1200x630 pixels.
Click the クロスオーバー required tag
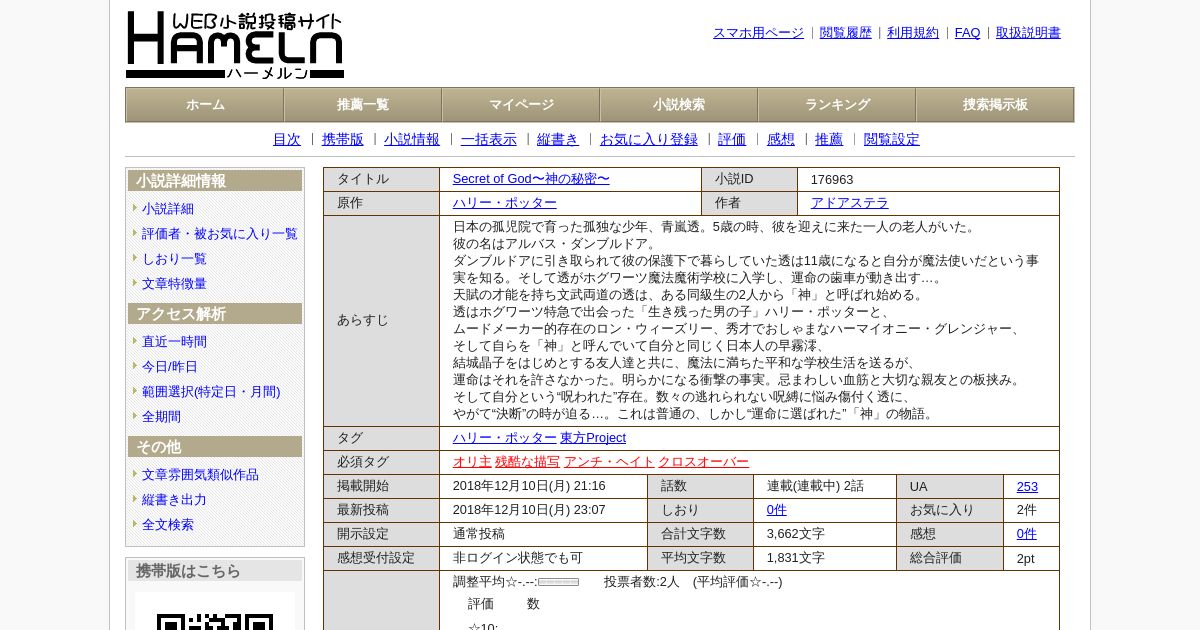pos(703,462)
